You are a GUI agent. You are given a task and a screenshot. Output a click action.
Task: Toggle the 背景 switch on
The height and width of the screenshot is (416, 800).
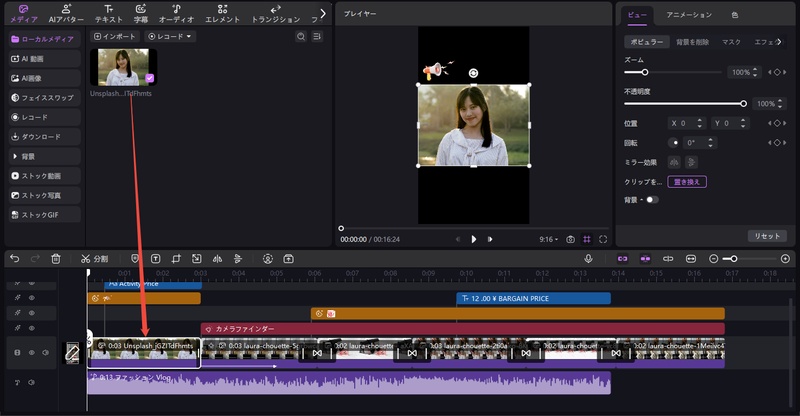[x=652, y=200]
